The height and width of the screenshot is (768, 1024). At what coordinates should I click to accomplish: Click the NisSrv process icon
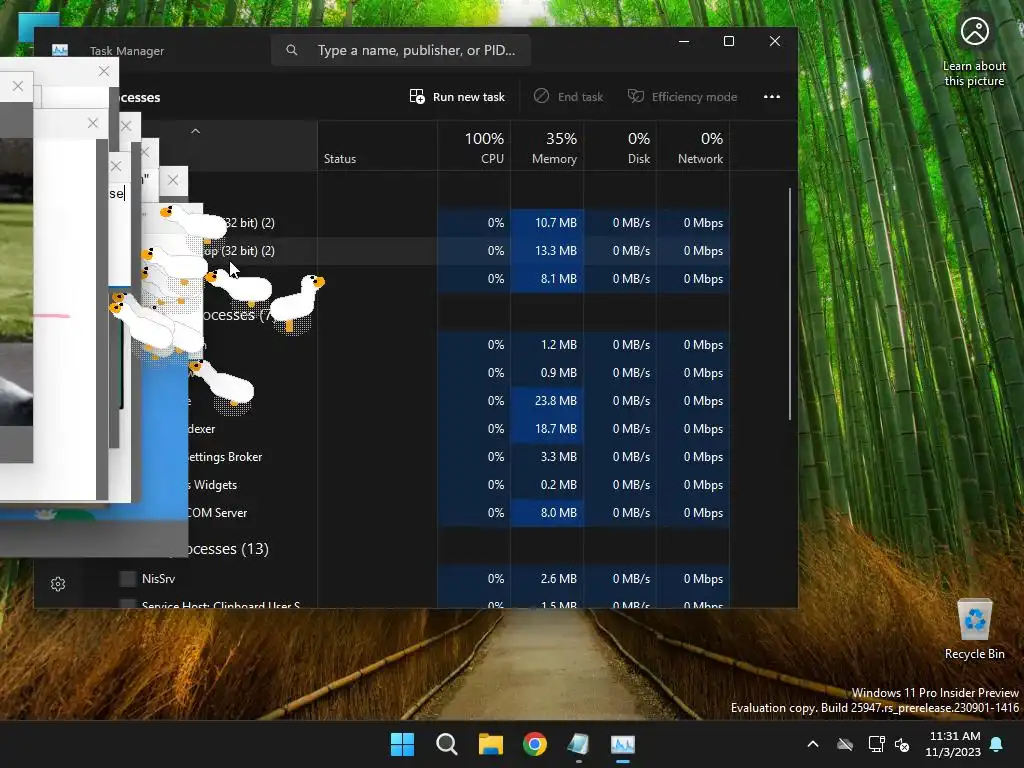[x=128, y=579]
